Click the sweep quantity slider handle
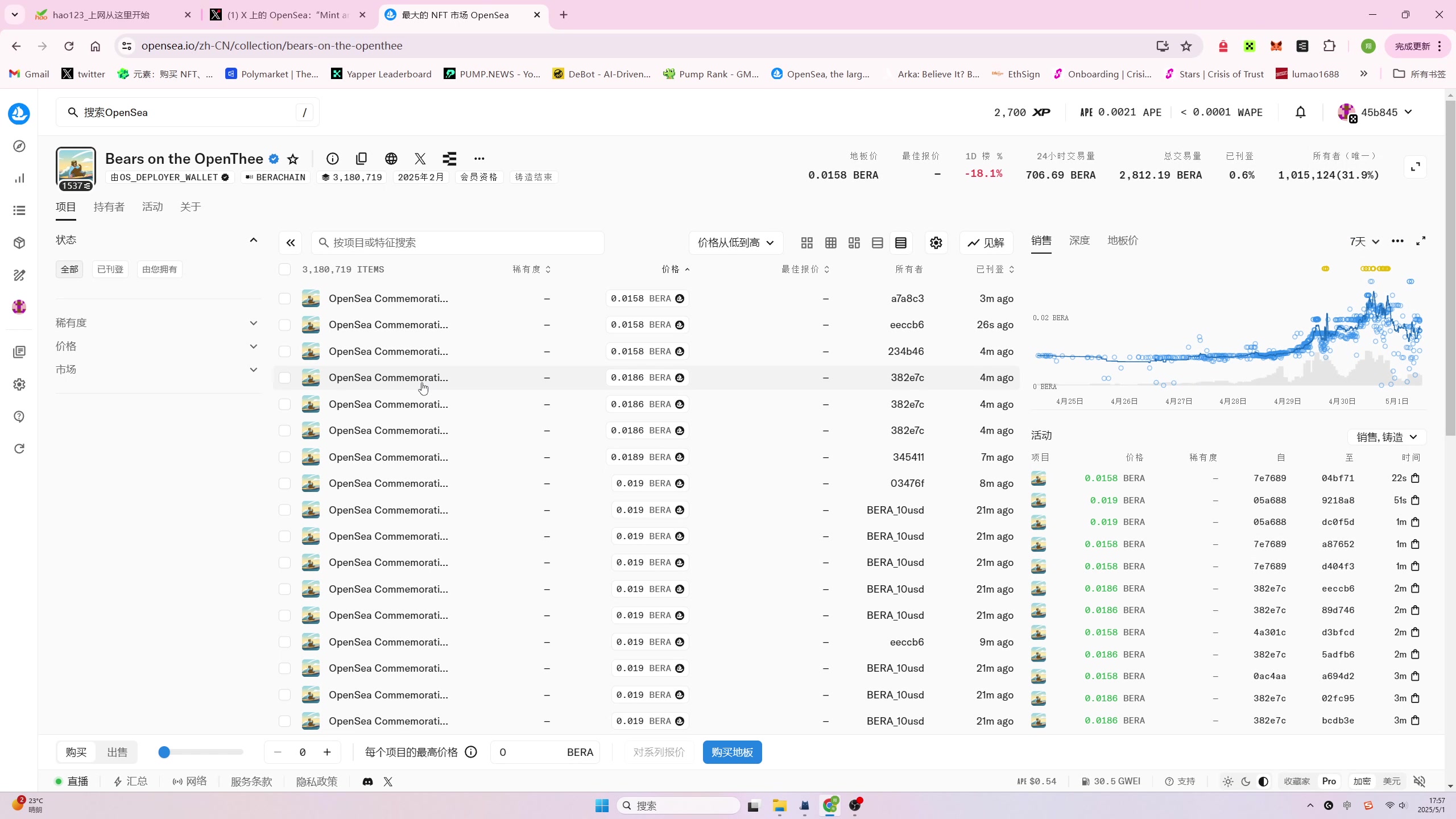Viewport: 1456px width, 819px height. [164, 752]
